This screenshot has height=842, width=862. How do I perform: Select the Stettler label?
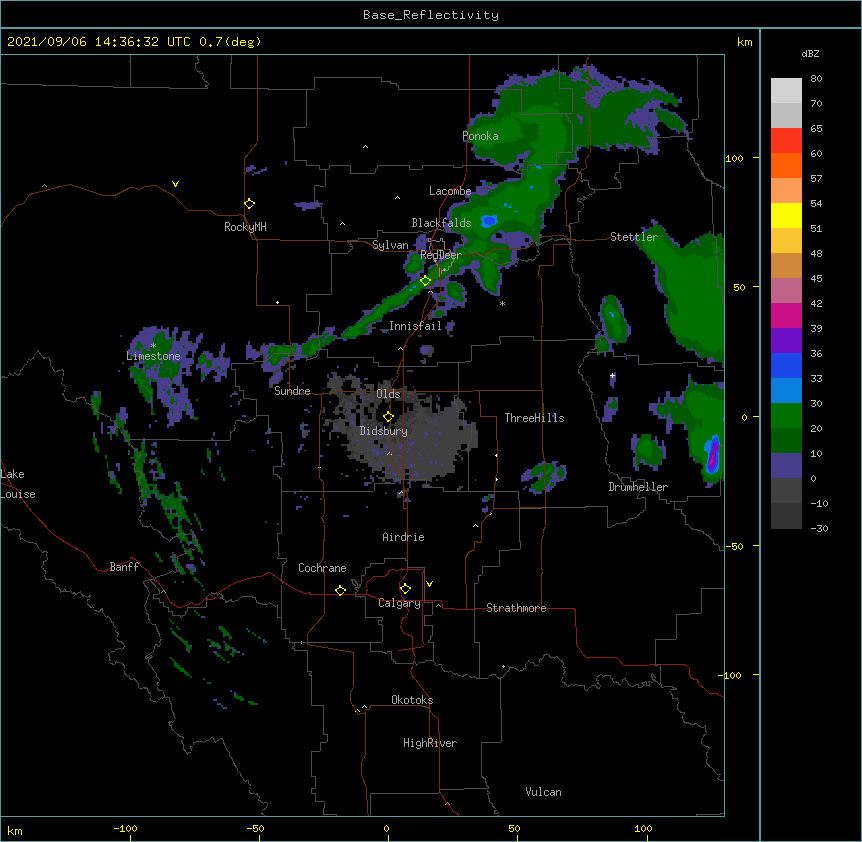coord(634,237)
